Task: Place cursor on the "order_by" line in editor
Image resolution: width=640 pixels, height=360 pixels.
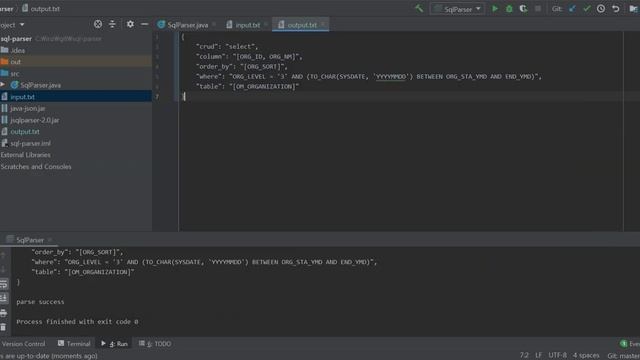Action: [x=242, y=67]
